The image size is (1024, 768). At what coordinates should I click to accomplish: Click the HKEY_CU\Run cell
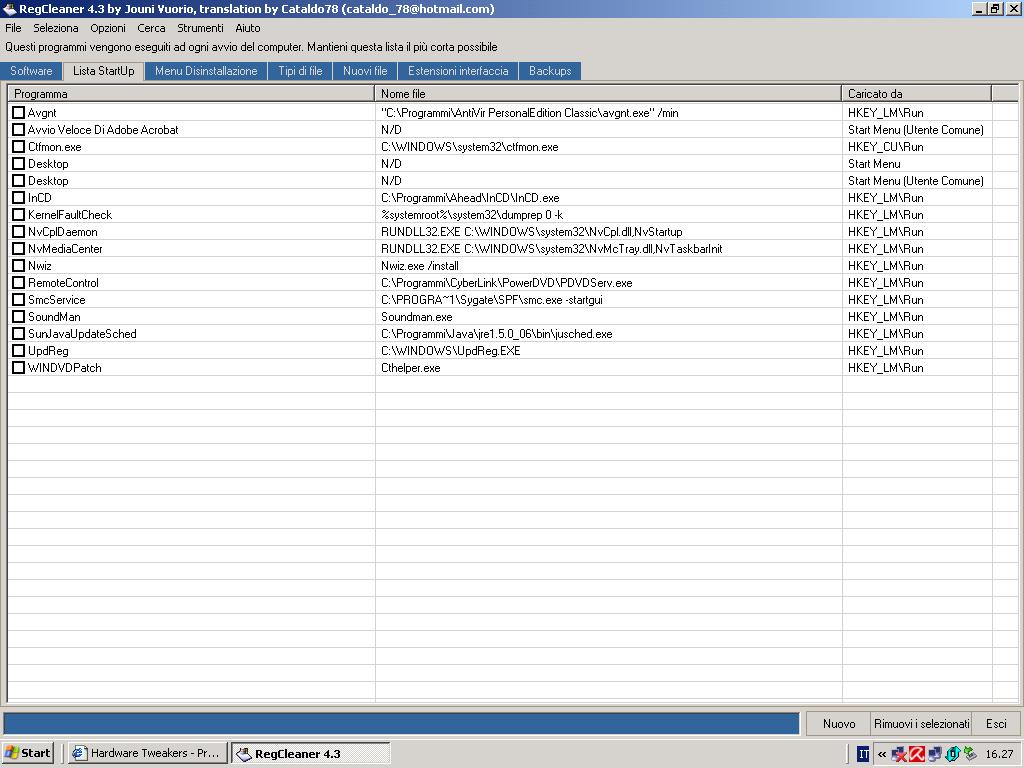[886, 147]
